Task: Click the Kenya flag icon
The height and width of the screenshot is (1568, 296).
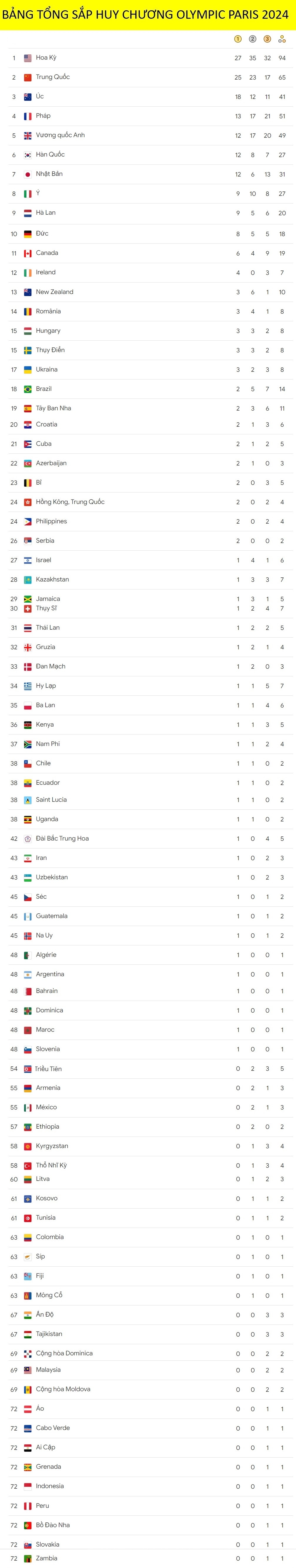Action: point(27,725)
